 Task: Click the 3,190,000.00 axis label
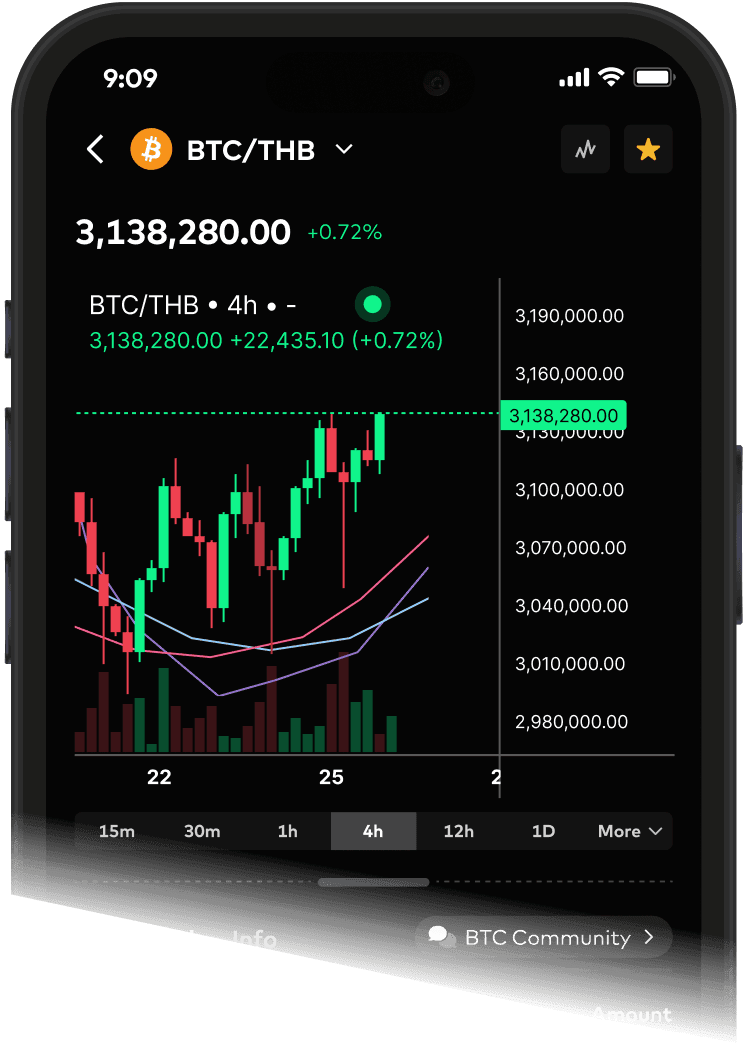pos(569,316)
